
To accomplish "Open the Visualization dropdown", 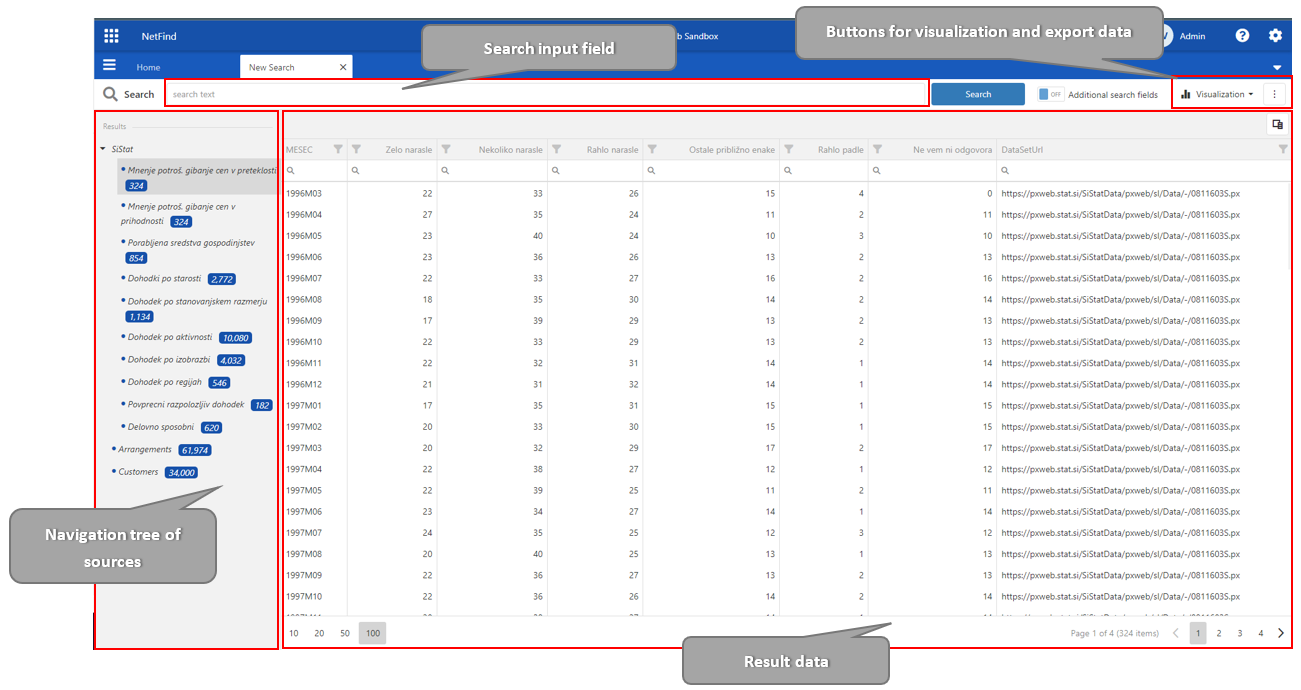I will click(x=1217, y=94).
